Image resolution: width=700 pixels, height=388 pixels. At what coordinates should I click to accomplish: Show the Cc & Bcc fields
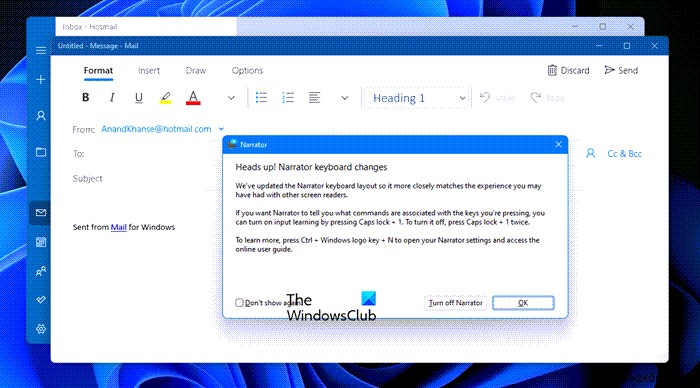pos(624,154)
